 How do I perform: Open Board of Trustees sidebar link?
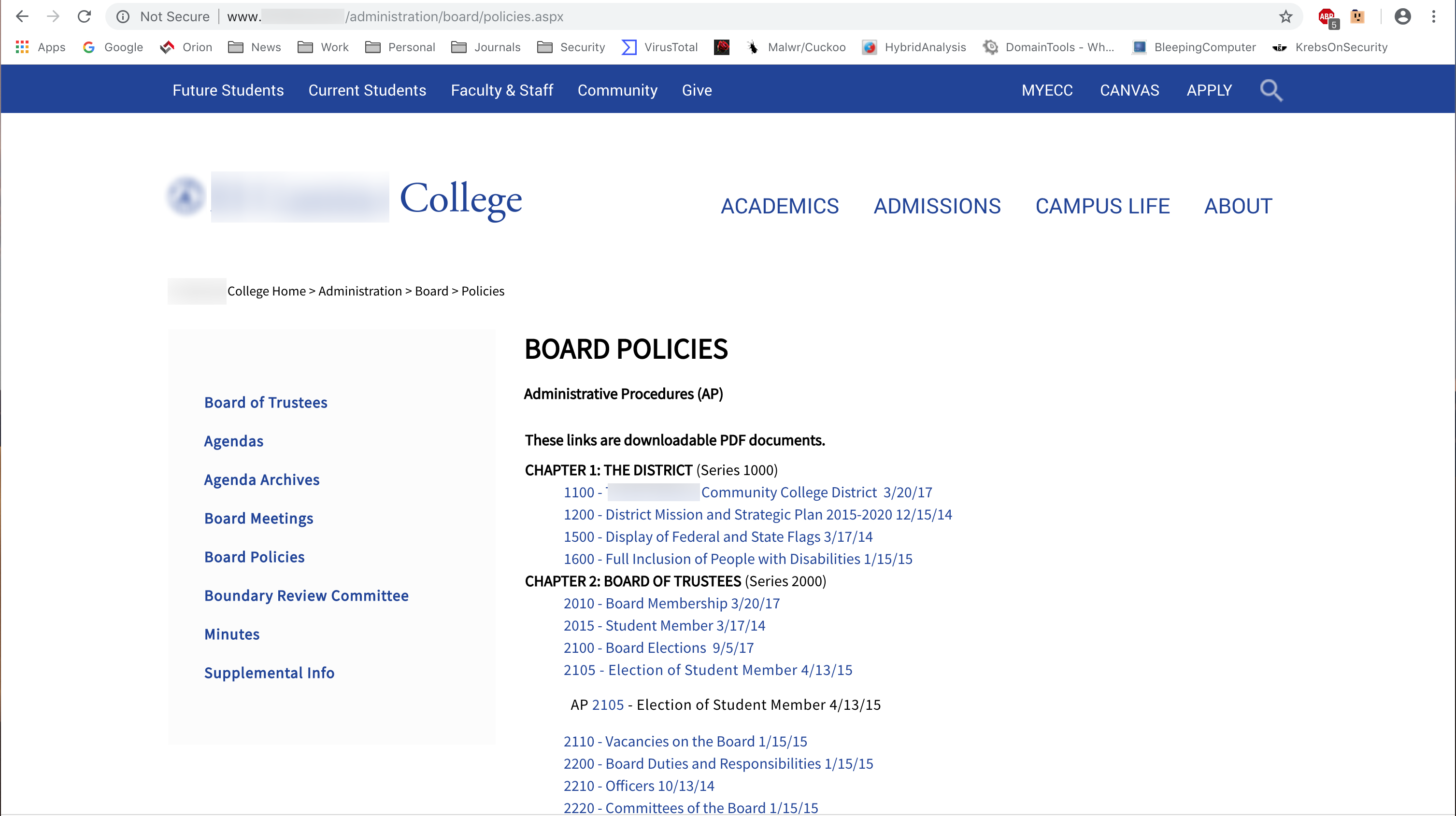click(x=265, y=402)
